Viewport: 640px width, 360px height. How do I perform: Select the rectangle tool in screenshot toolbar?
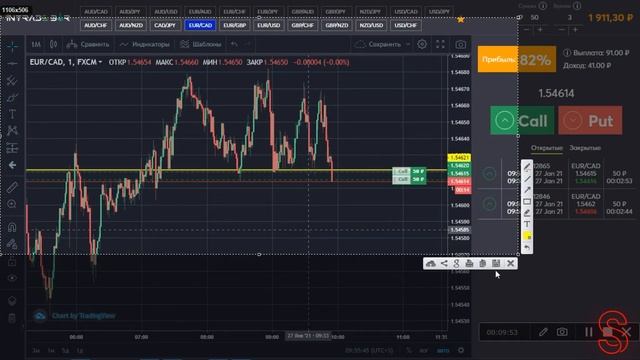527,202
